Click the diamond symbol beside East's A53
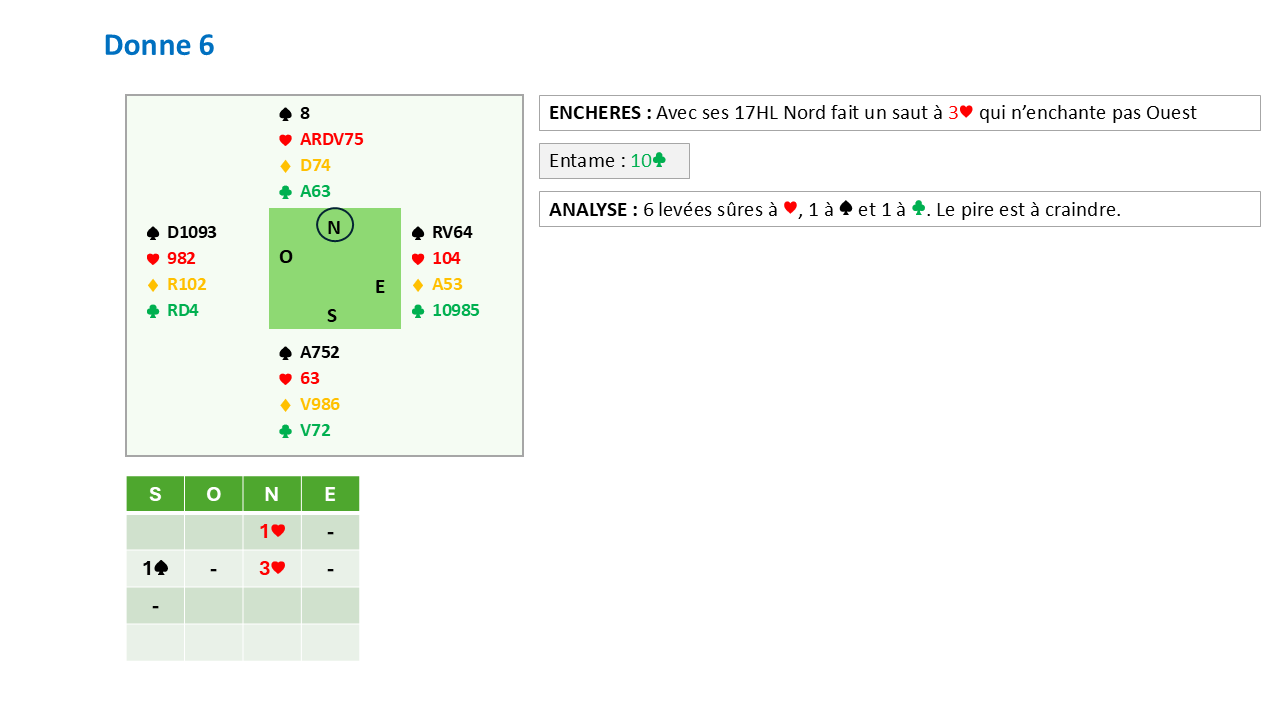 418,285
